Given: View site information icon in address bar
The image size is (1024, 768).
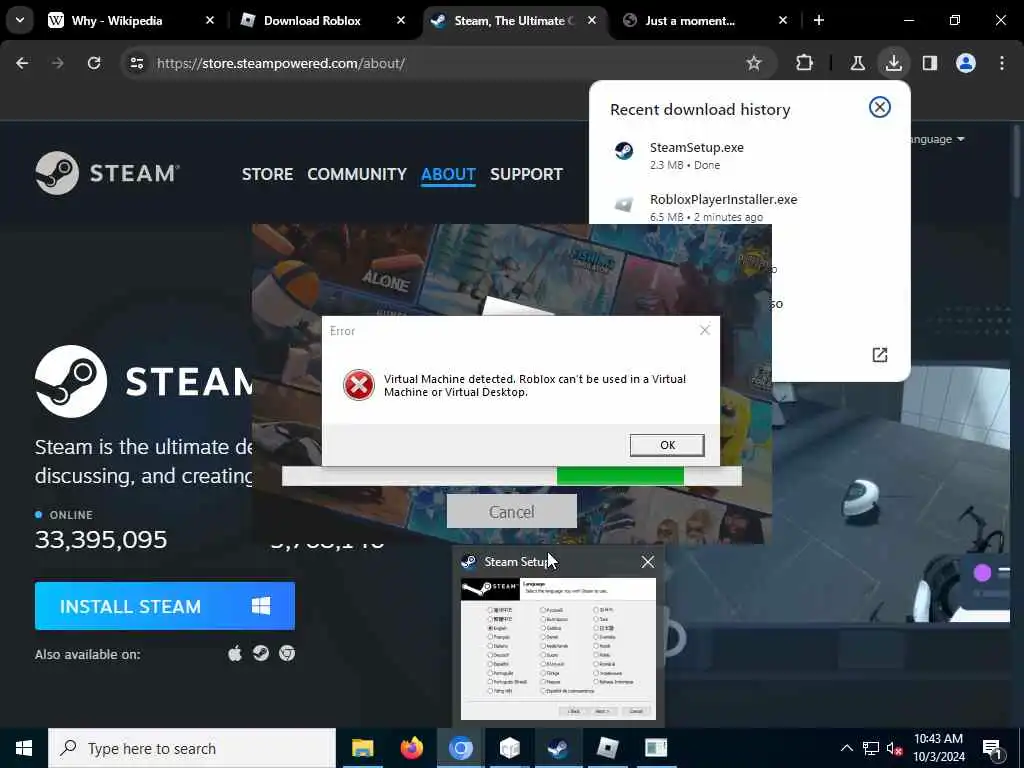Looking at the screenshot, I should pos(136,63).
